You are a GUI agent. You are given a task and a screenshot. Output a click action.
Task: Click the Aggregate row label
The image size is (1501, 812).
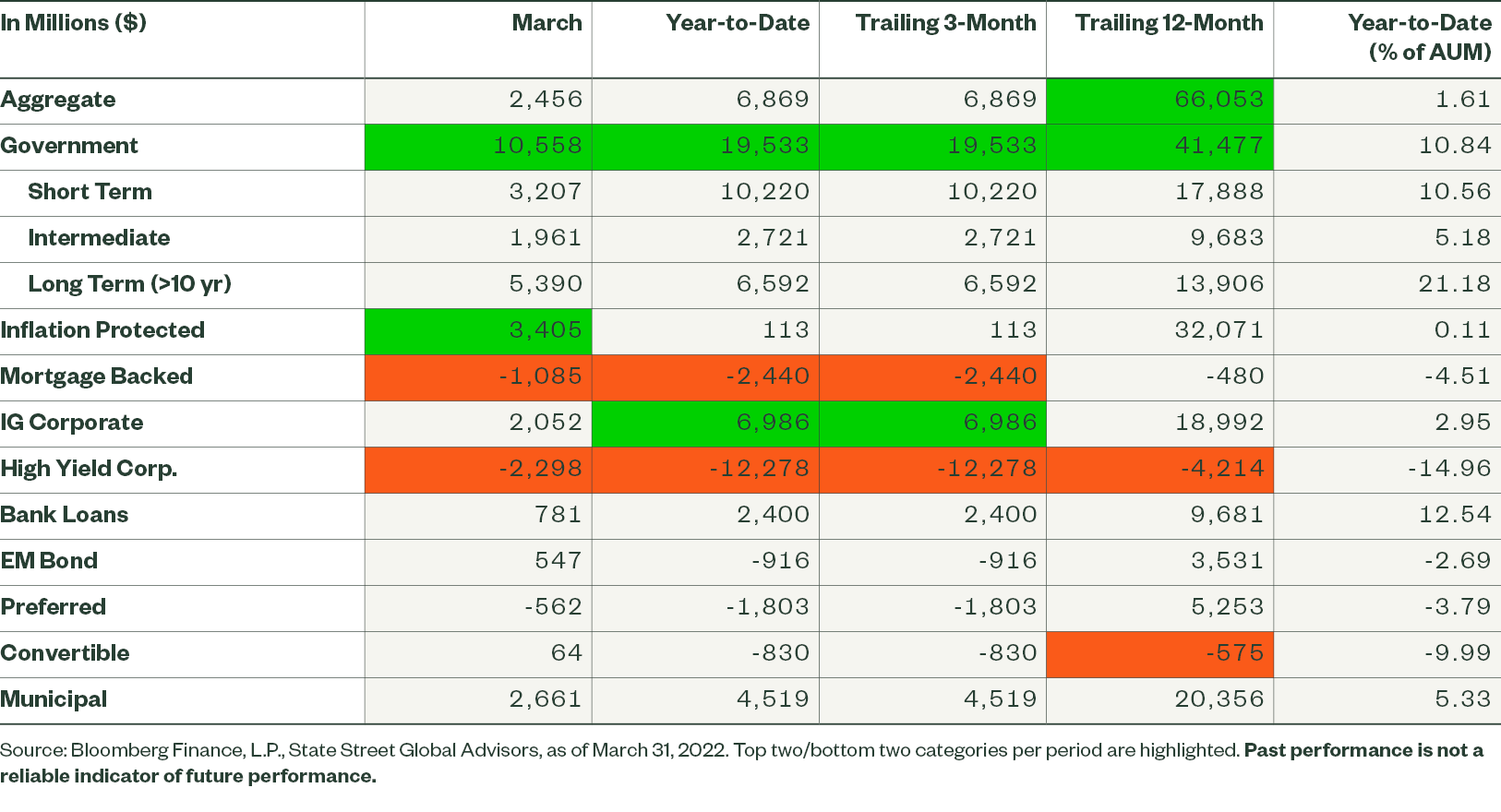(58, 100)
